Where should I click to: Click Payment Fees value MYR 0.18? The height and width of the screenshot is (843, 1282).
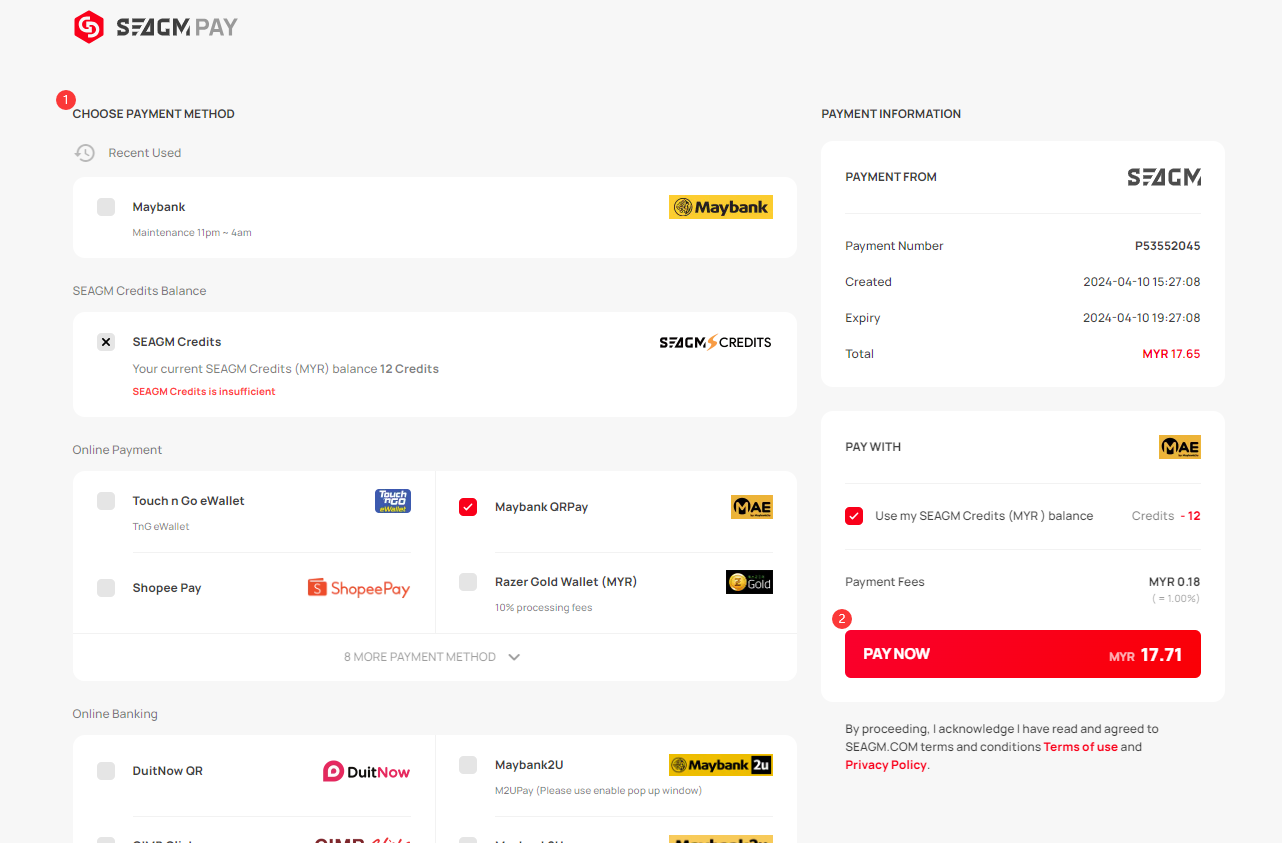[1174, 582]
